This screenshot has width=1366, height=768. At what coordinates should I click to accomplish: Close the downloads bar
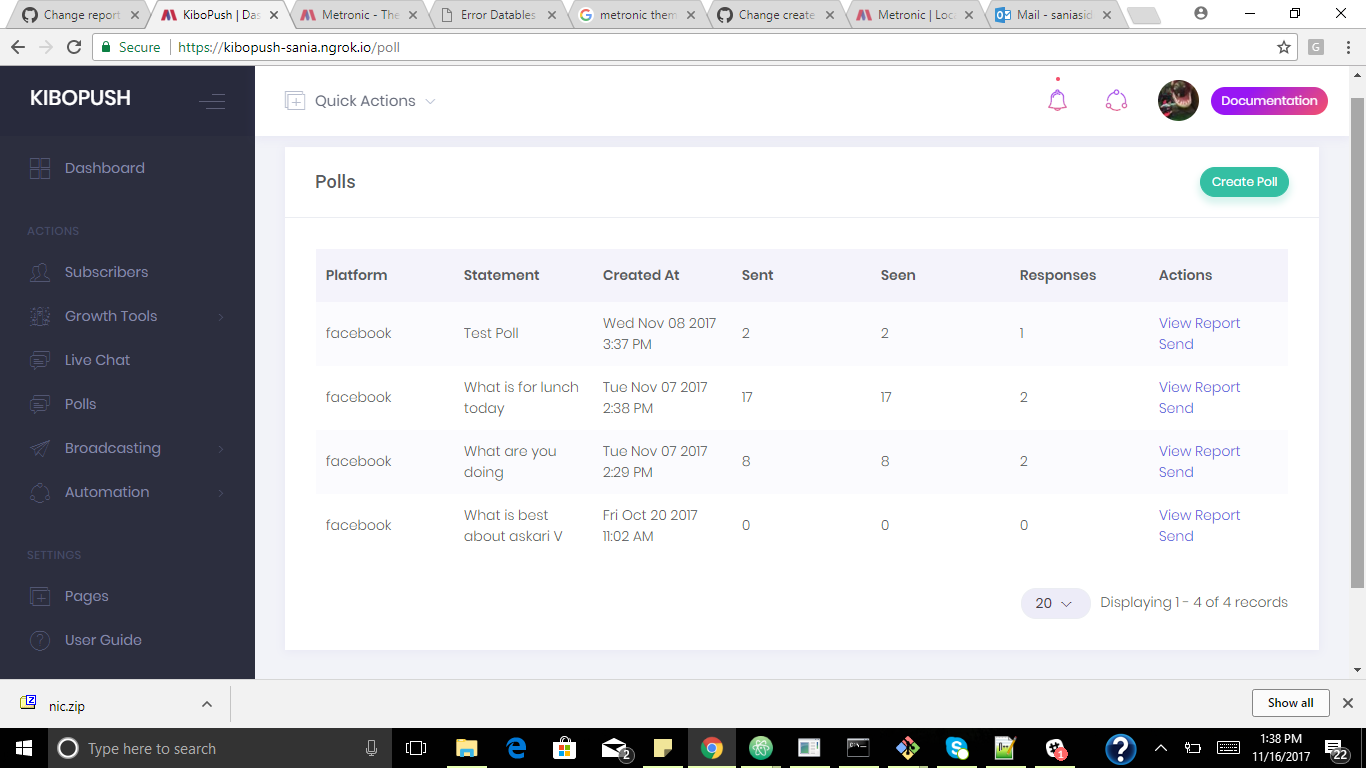click(1348, 703)
